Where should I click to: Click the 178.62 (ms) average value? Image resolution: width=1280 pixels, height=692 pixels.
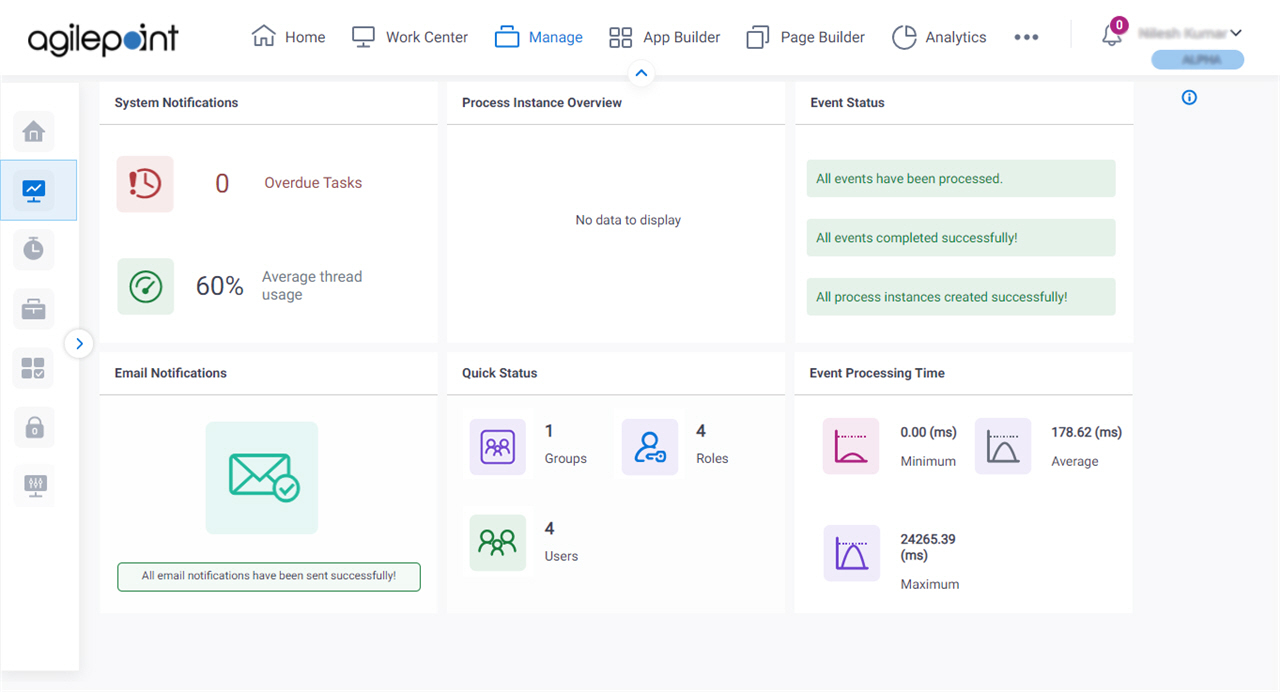point(1086,432)
